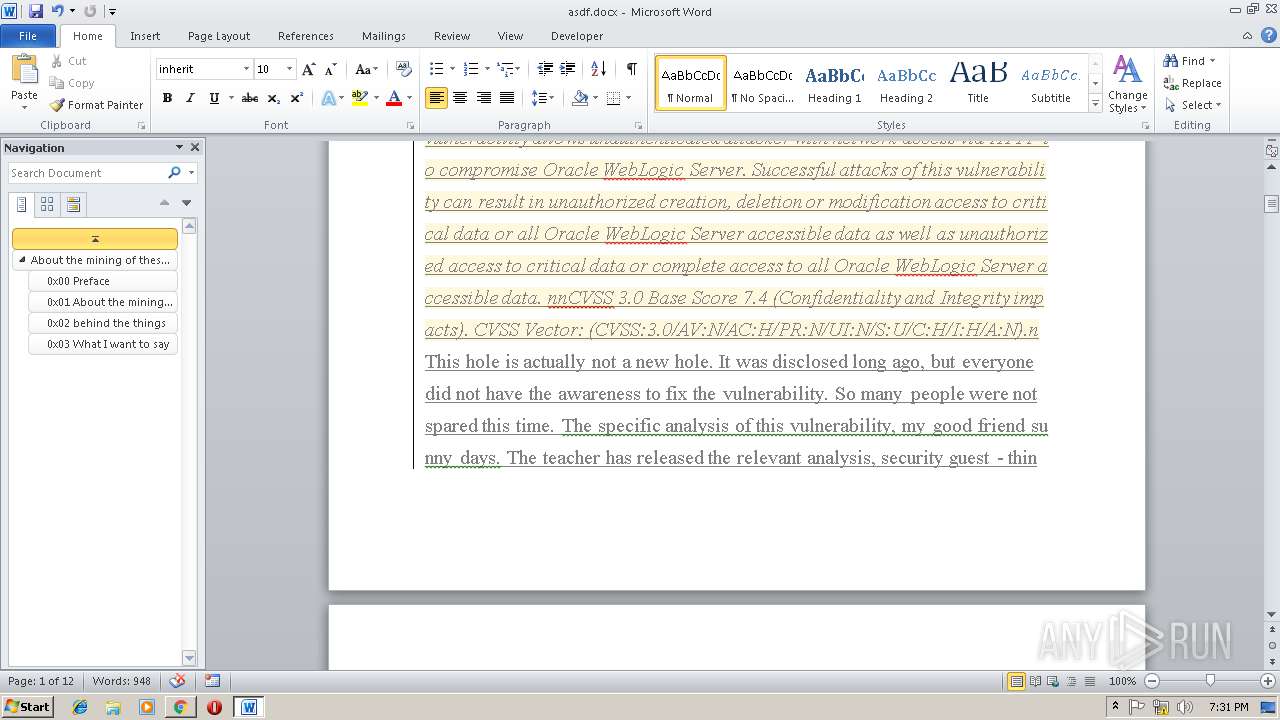Center the text
The height and width of the screenshot is (720, 1280).
[460, 98]
